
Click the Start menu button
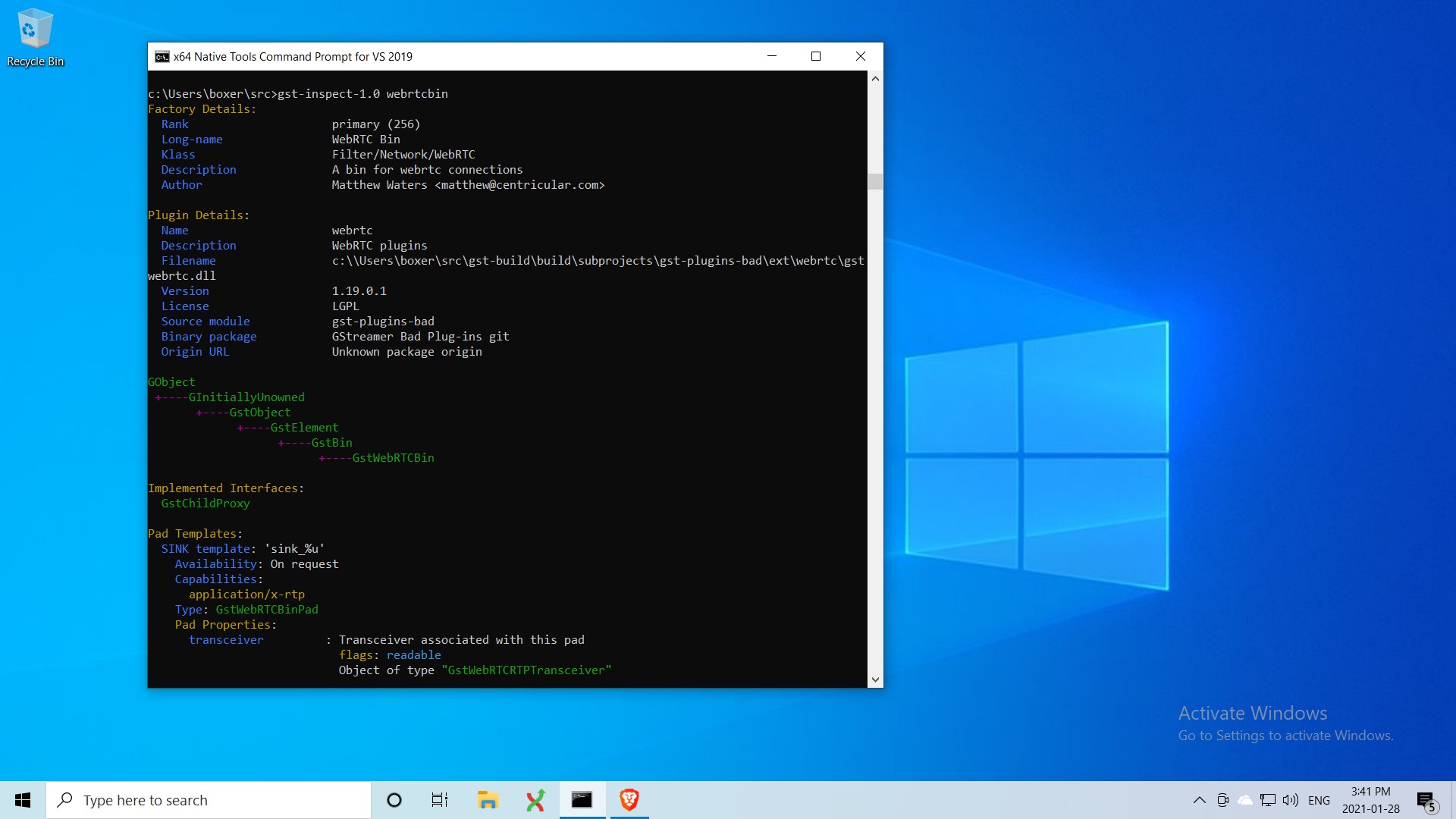tap(23, 799)
